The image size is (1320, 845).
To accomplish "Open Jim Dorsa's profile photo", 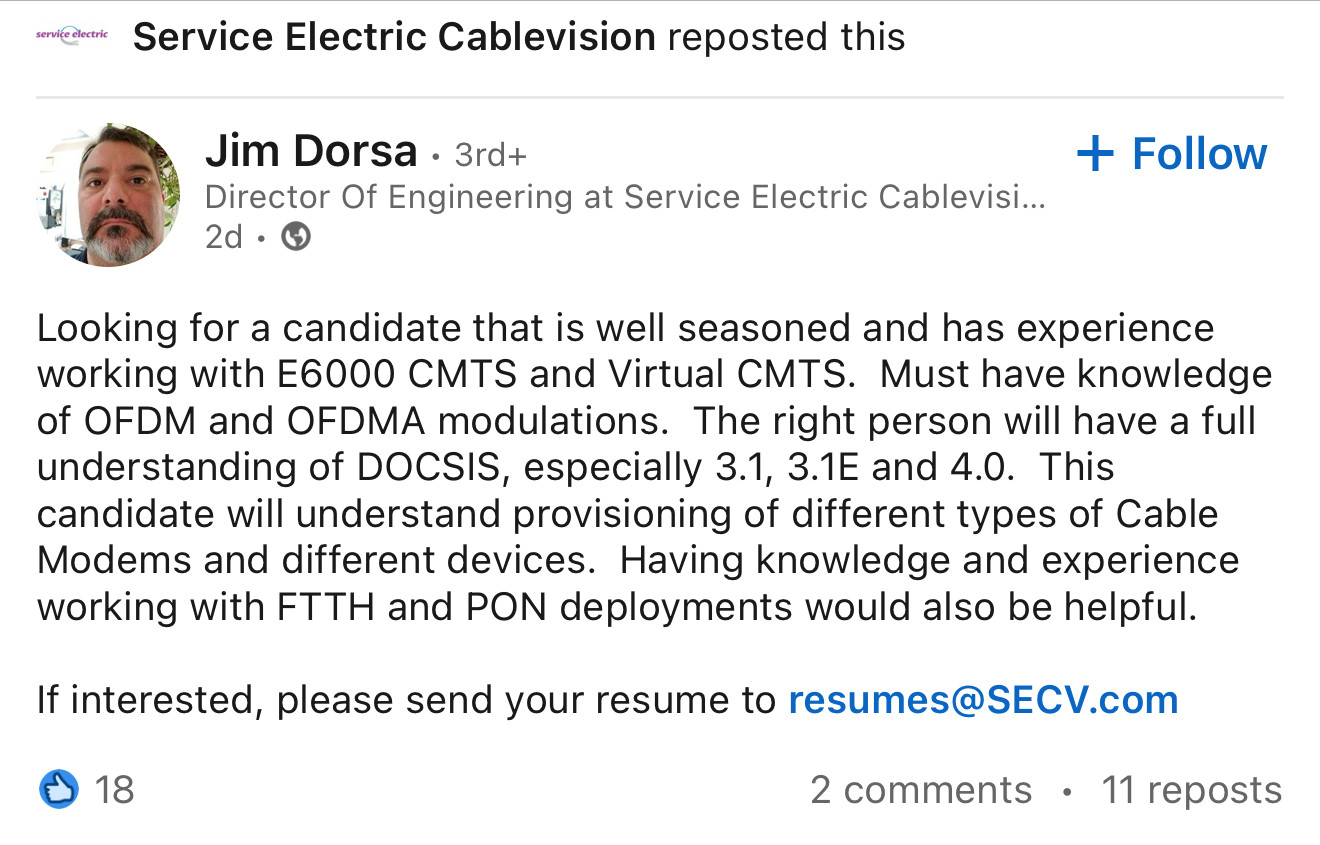I will click(109, 195).
